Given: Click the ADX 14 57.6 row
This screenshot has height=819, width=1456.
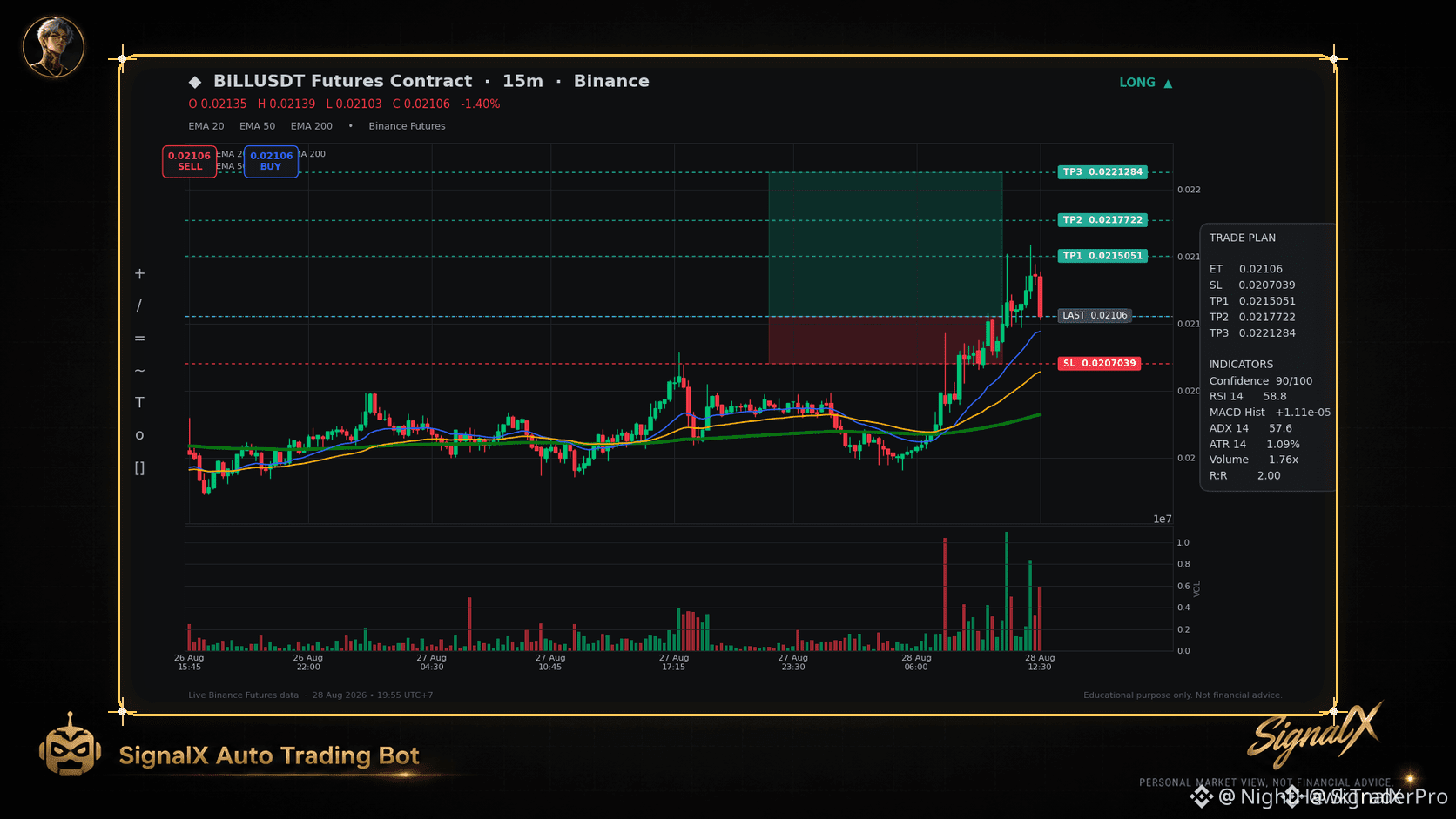Looking at the screenshot, I should click(1250, 428).
